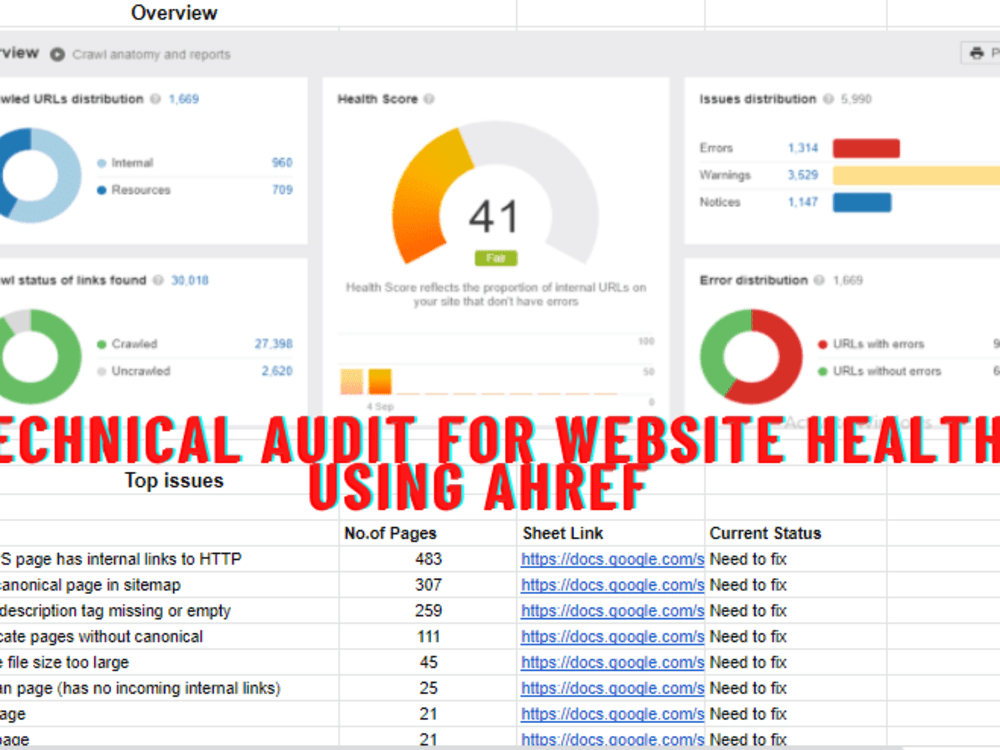Select Need to fix status in 307 row

[x=795, y=585]
